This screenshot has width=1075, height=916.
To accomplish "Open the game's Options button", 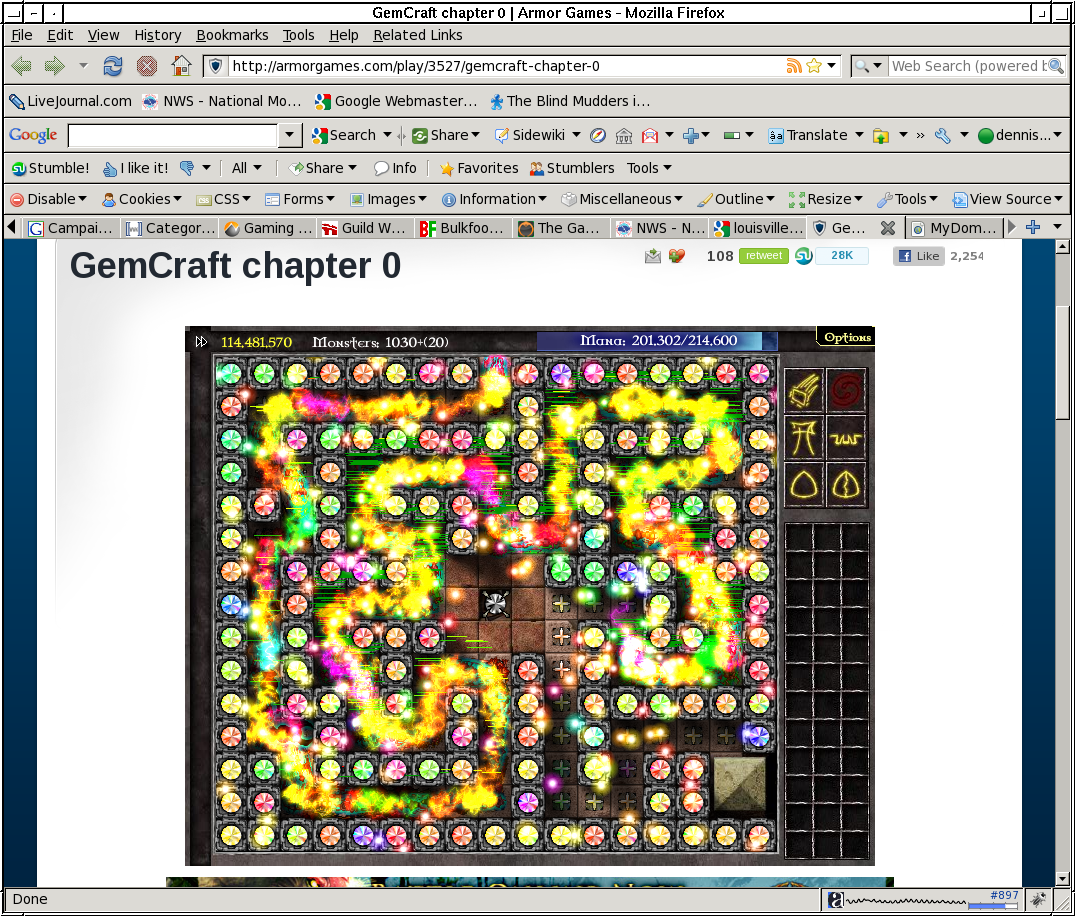I will tap(846, 338).
